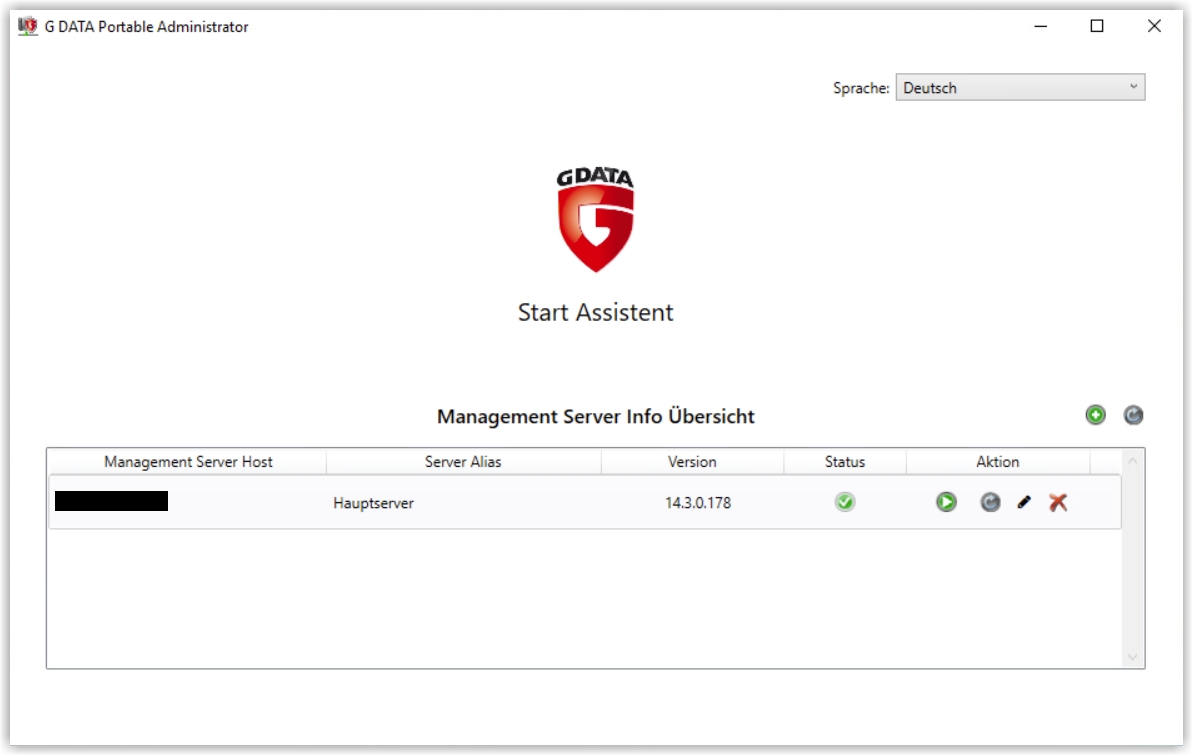Click the Aktion column header
The image size is (1193, 756).
click(x=997, y=462)
